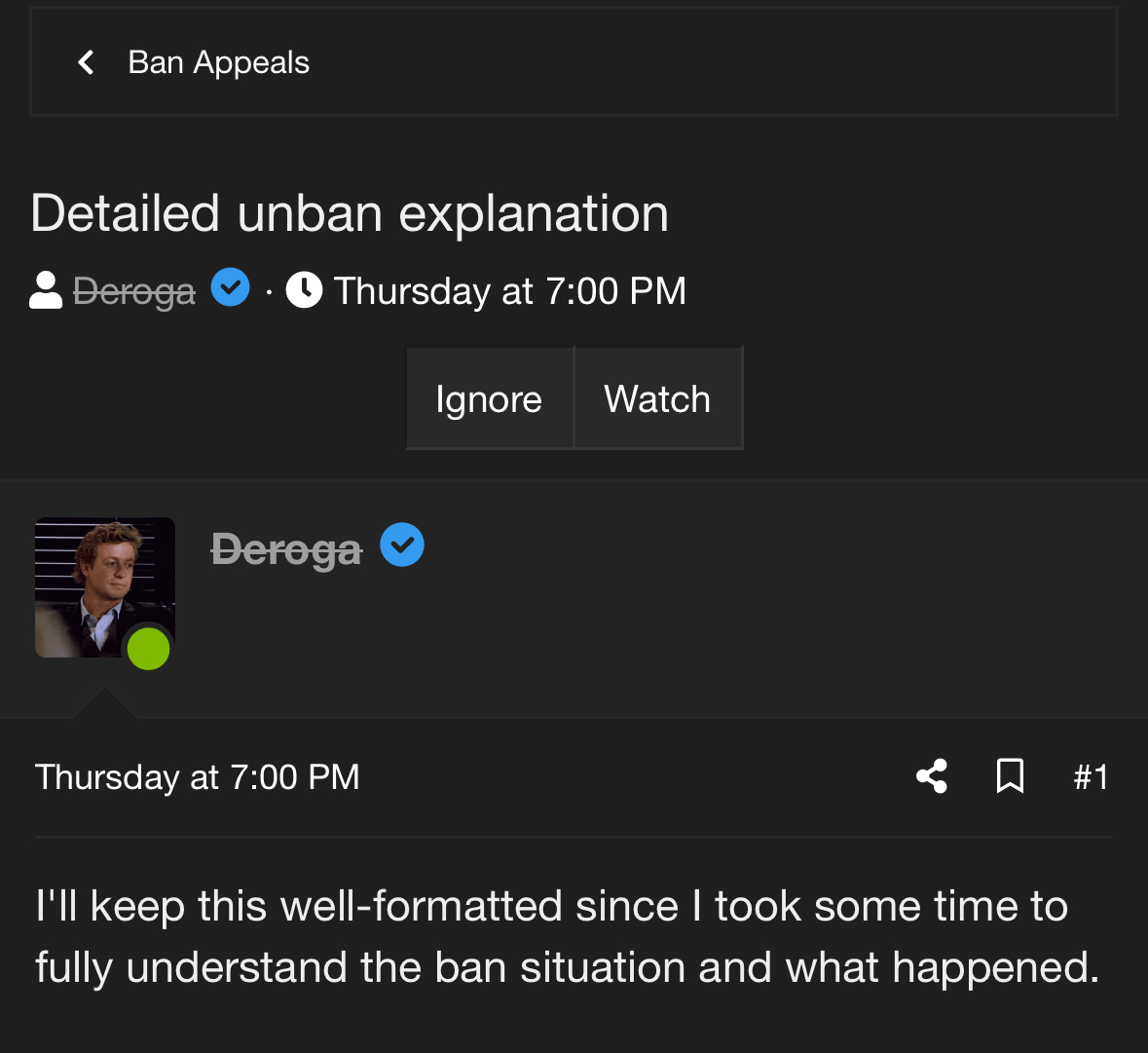Image resolution: width=1148 pixels, height=1053 pixels.
Task: Click the thread start date in header
Action: pos(509,291)
